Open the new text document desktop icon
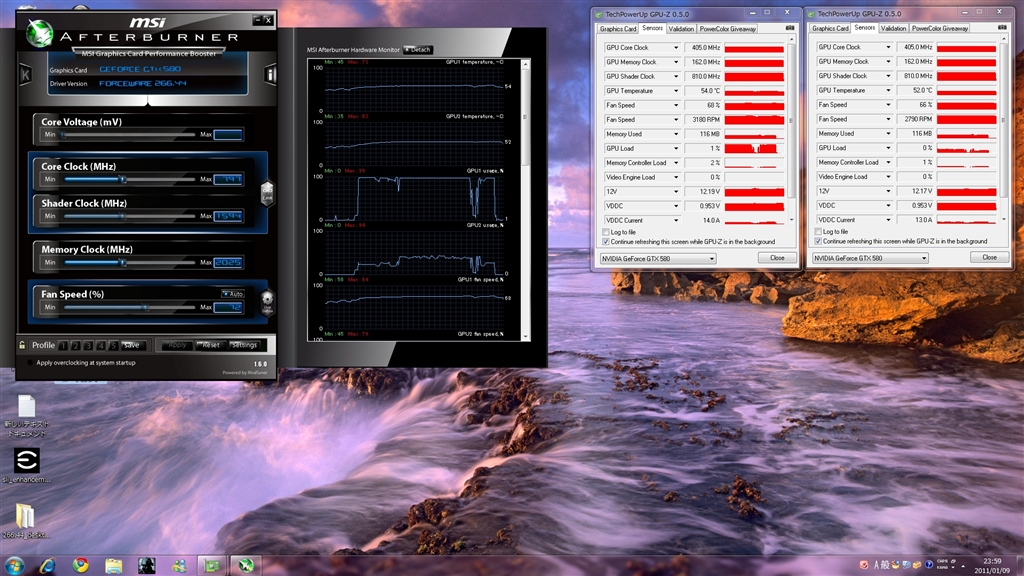 [26, 415]
